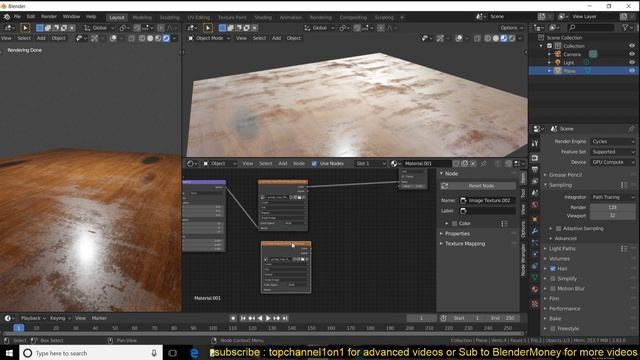This screenshot has height=360, width=640.
Task: Jump to the timeline end frame
Action: point(285,318)
